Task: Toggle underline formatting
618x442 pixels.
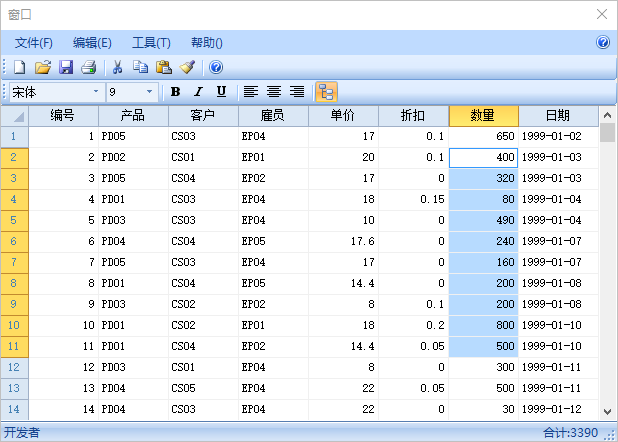Action: click(222, 92)
